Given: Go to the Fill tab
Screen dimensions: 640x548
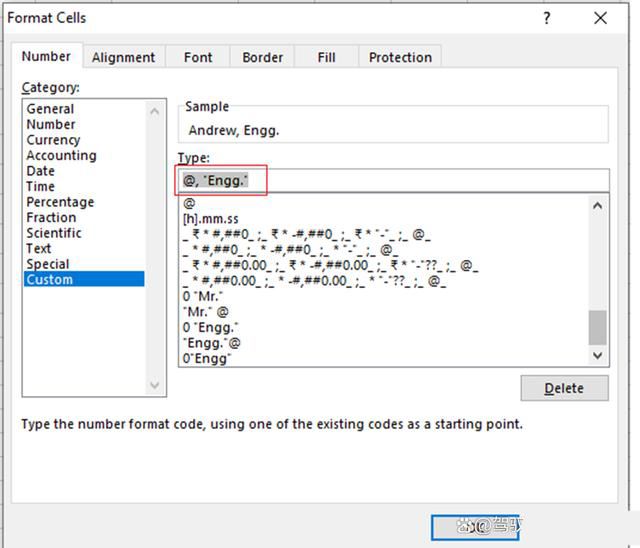Looking at the screenshot, I should [x=327, y=57].
